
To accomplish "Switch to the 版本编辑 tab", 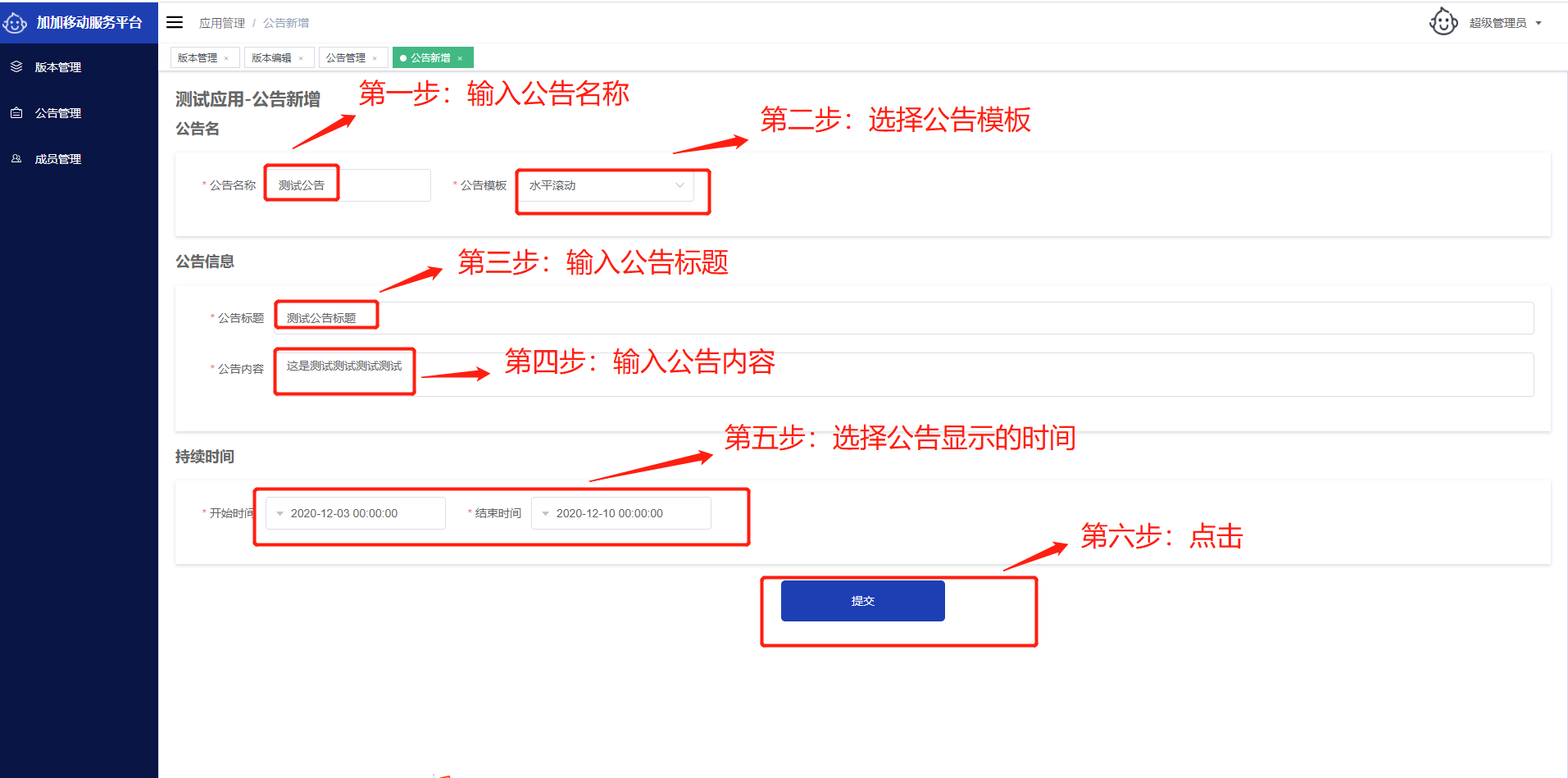I will coord(271,57).
